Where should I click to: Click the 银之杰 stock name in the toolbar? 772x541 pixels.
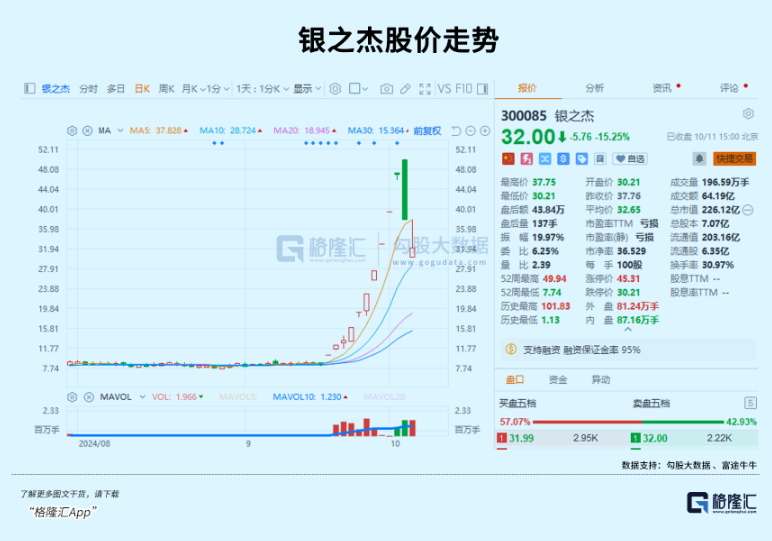click(x=56, y=89)
